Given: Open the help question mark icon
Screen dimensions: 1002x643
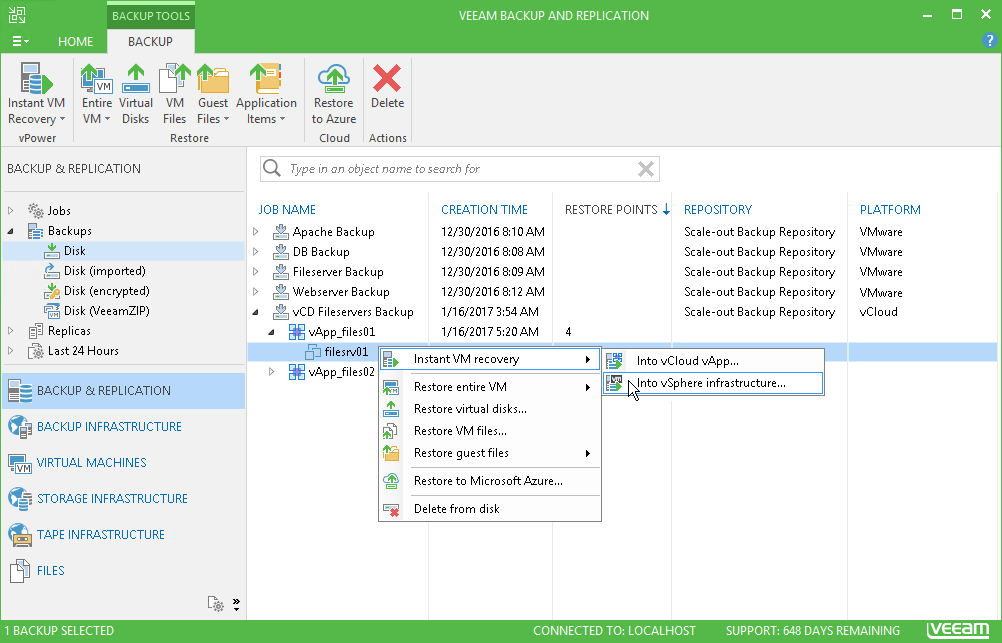Looking at the screenshot, I should (x=989, y=41).
